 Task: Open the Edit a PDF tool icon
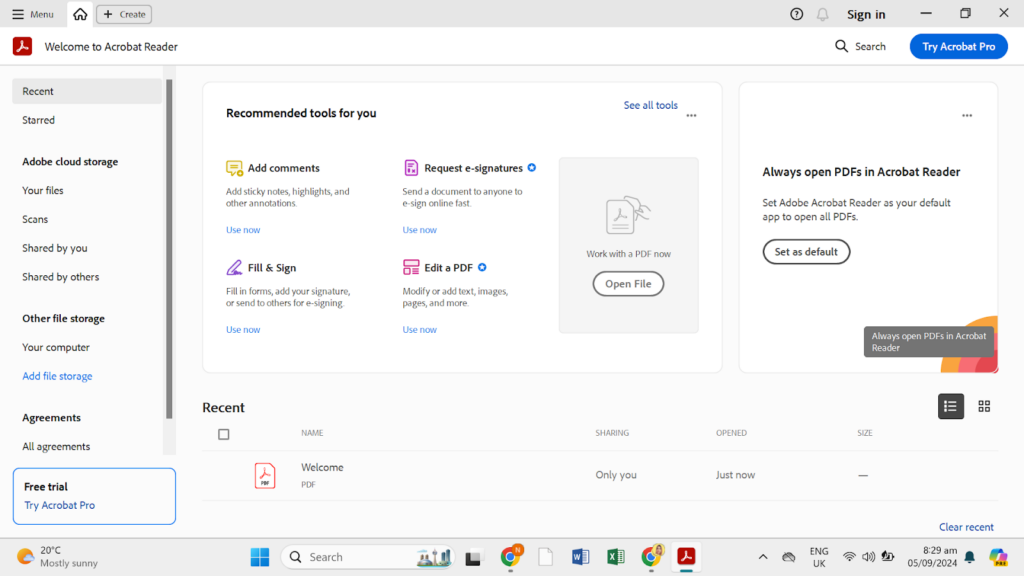tap(410, 267)
